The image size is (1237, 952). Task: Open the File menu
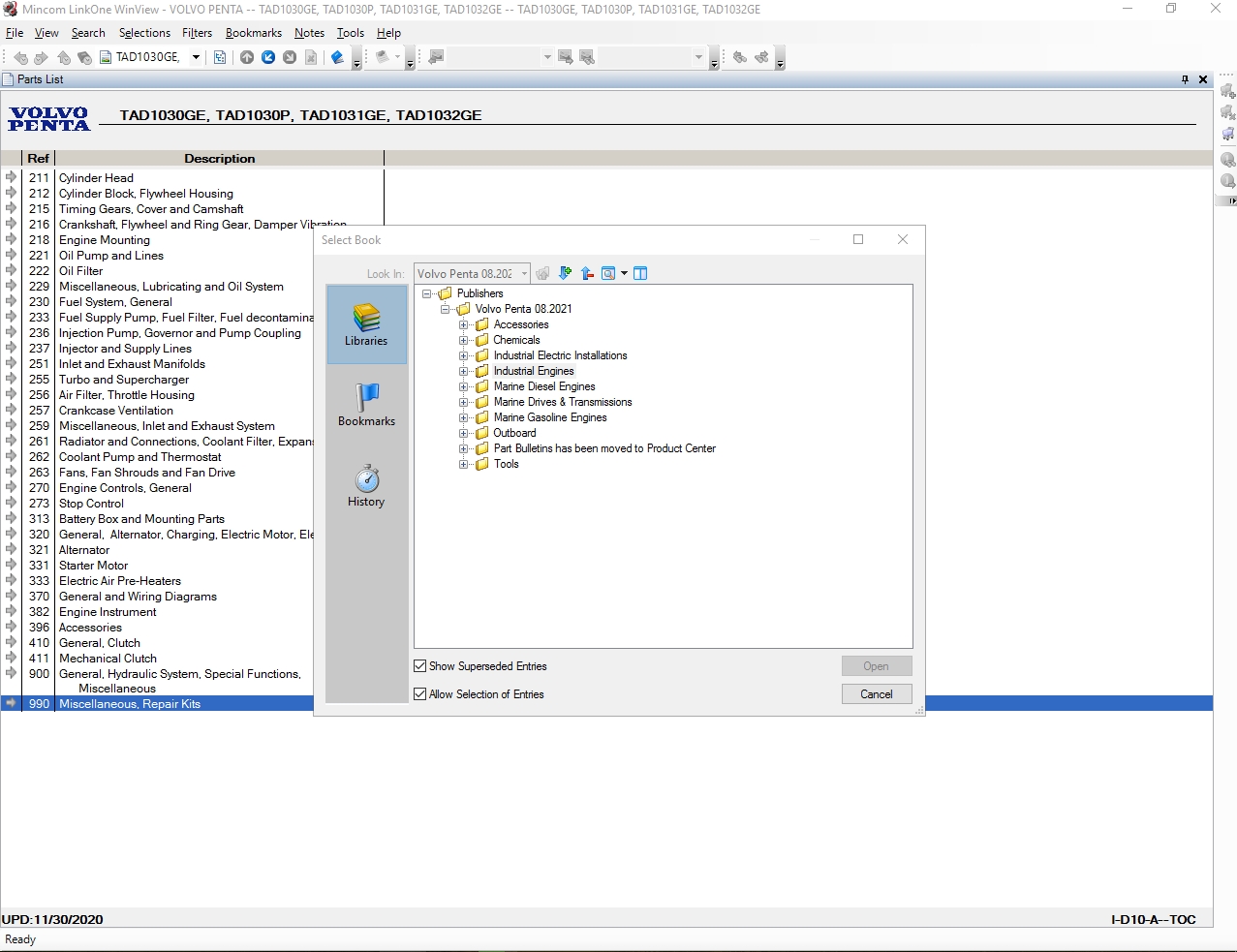(x=15, y=33)
